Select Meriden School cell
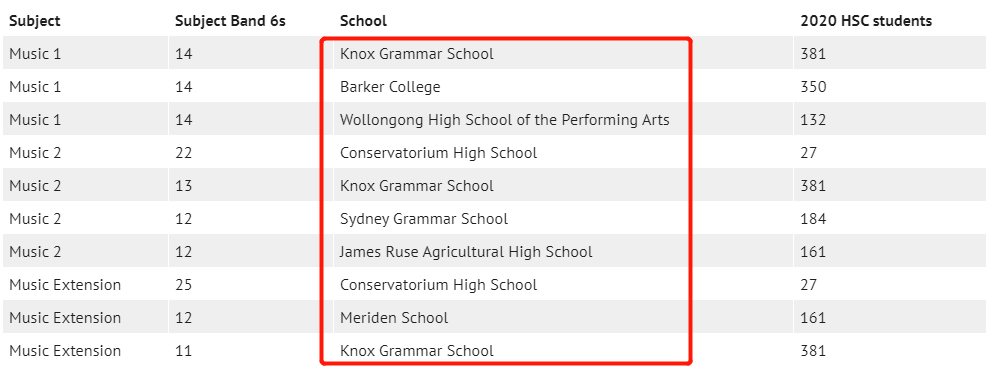 (x=394, y=318)
